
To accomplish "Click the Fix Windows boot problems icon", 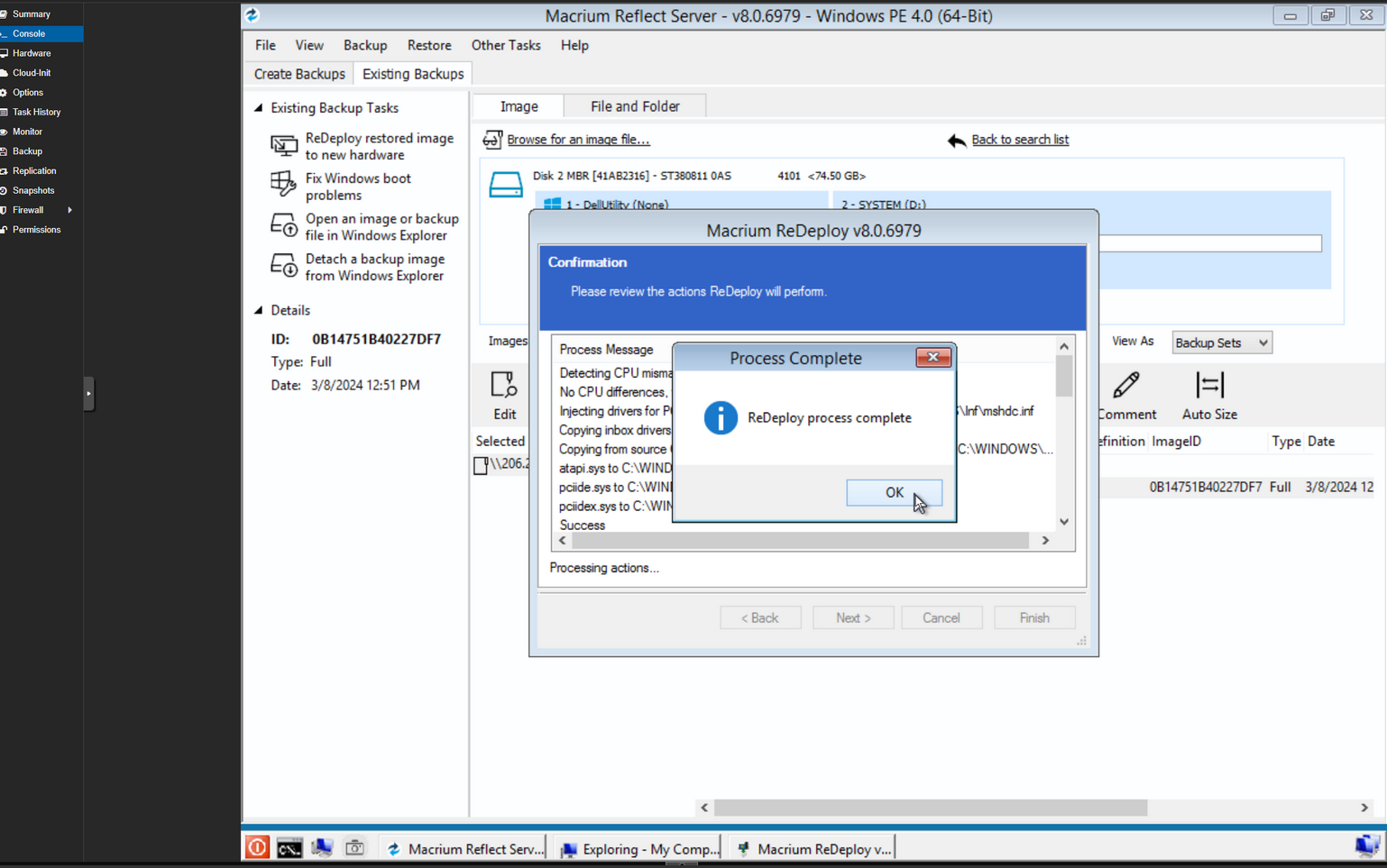I will tap(283, 184).
